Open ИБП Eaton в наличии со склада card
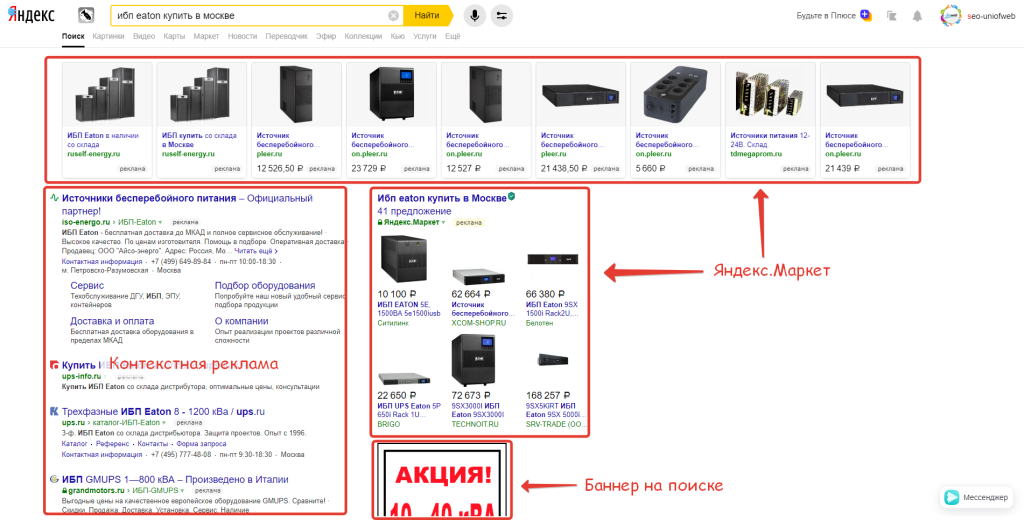Viewport: 1024px width, 520px height. coord(107,120)
